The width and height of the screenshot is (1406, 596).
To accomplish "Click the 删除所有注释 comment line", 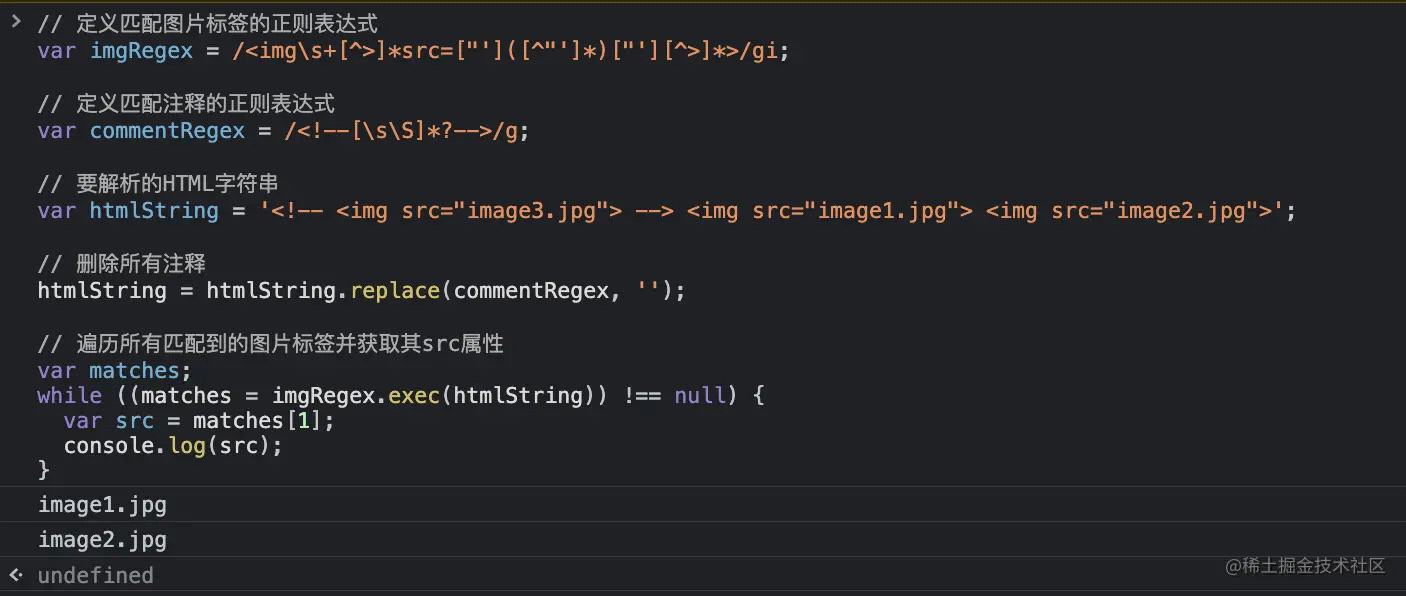I will point(120,263).
